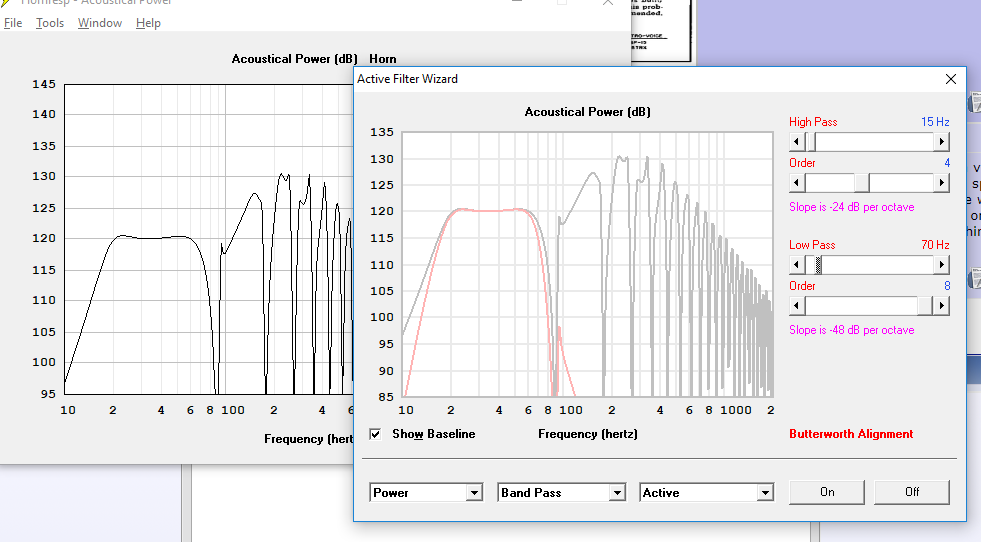Click the Frequency (hertz) label in wizard

587,434
